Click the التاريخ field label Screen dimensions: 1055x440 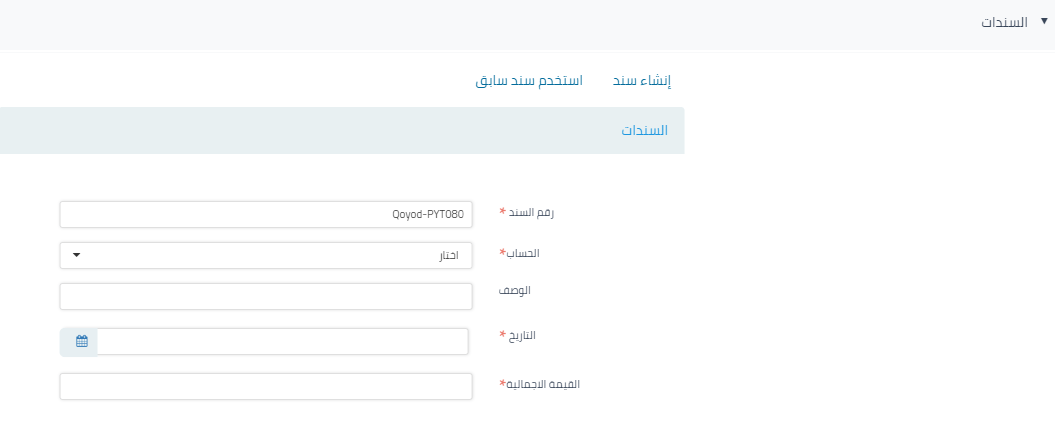coord(523,335)
